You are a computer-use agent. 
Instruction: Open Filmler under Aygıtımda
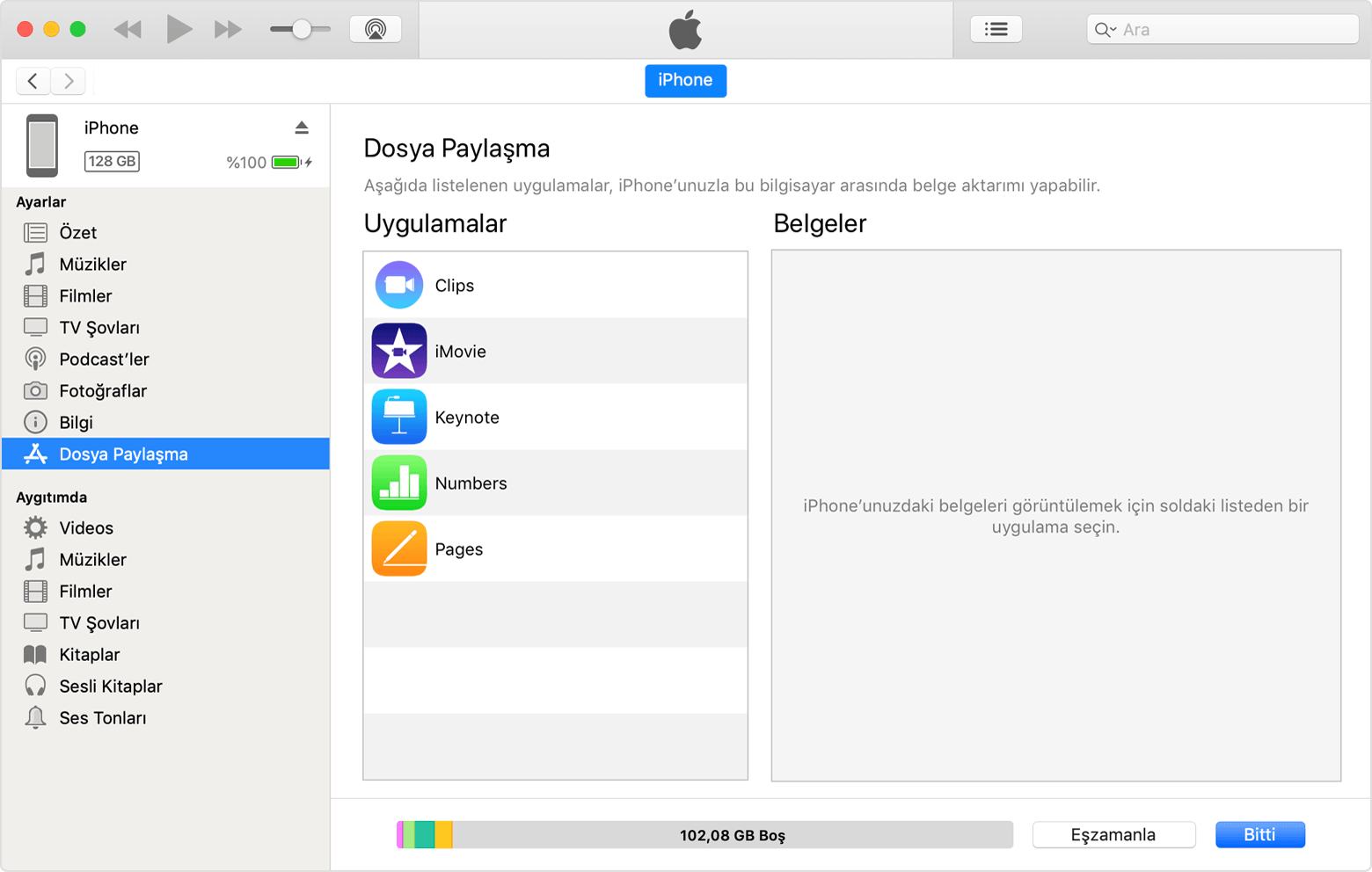[165, 591]
